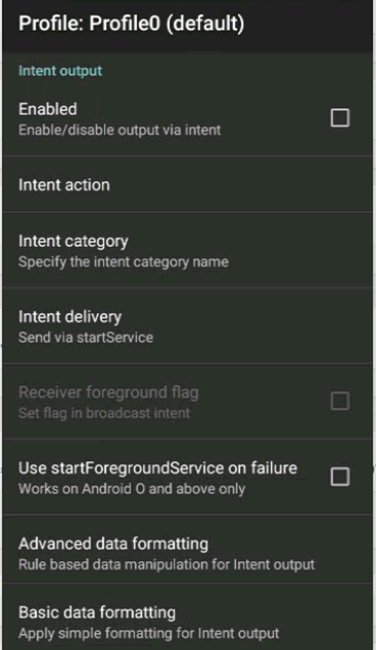Tap Use startForegroundService on failure label
Viewport: 376px width, 650px height.
click(x=158, y=468)
